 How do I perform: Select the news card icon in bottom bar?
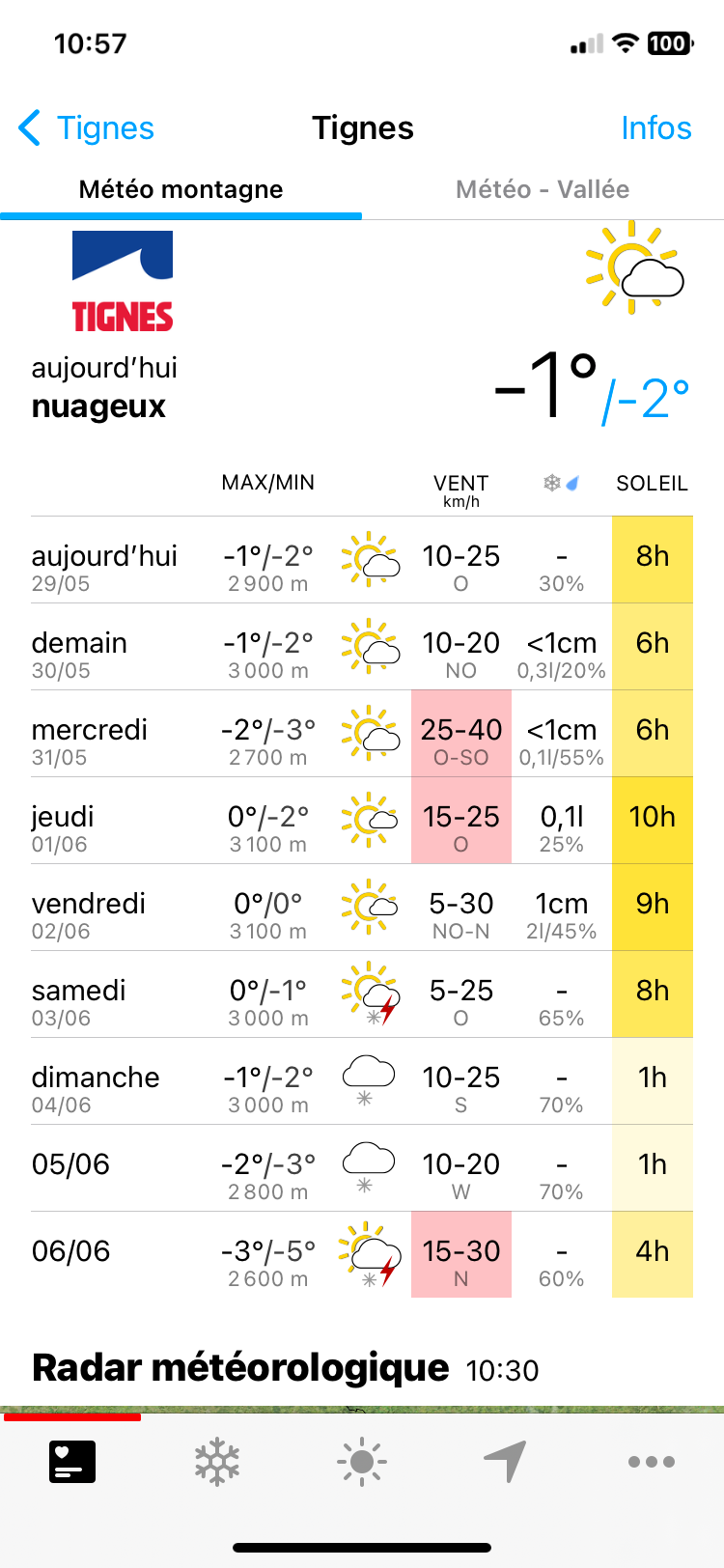coord(72,1462)
